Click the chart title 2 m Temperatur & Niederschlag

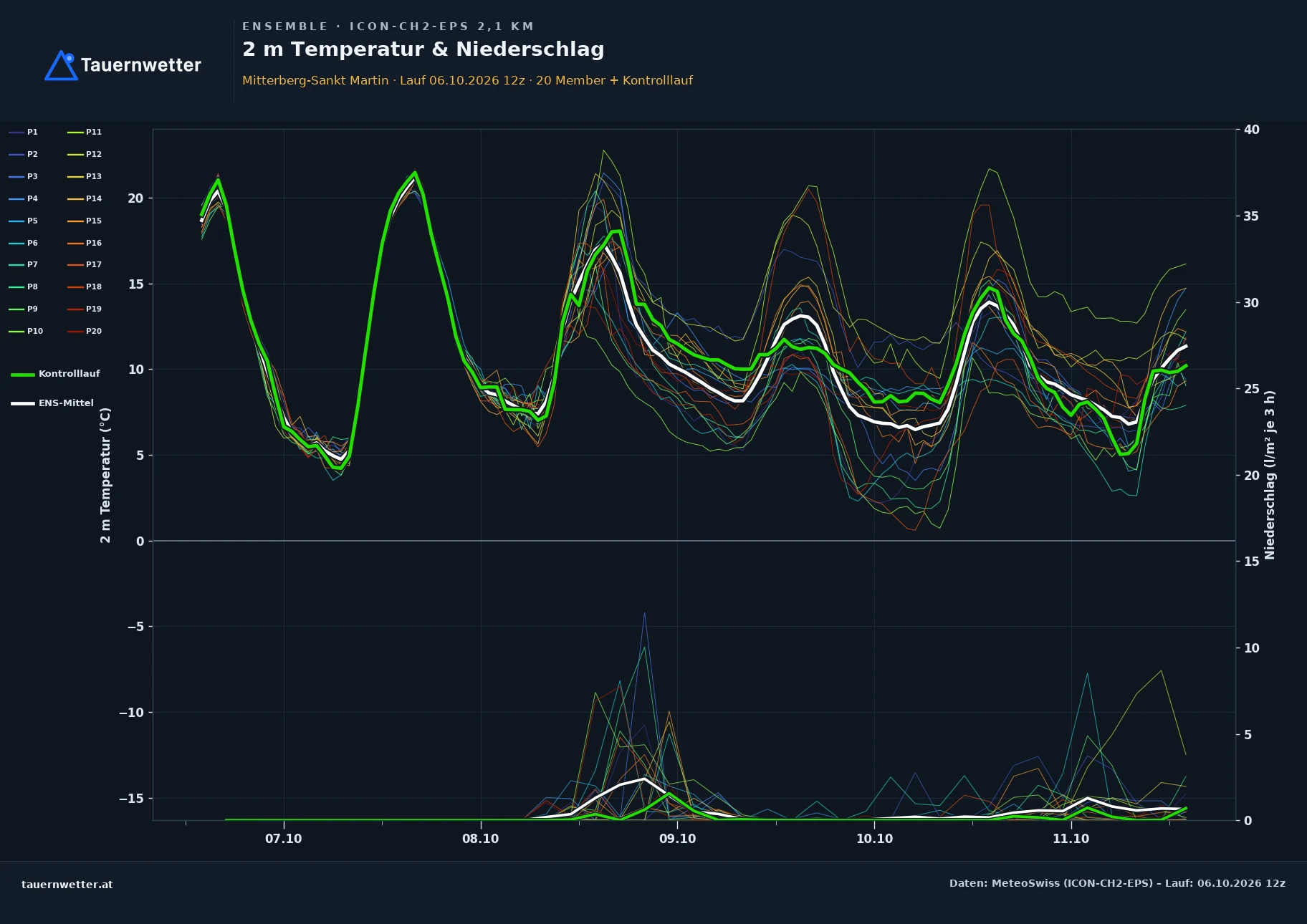click(423, 49)
